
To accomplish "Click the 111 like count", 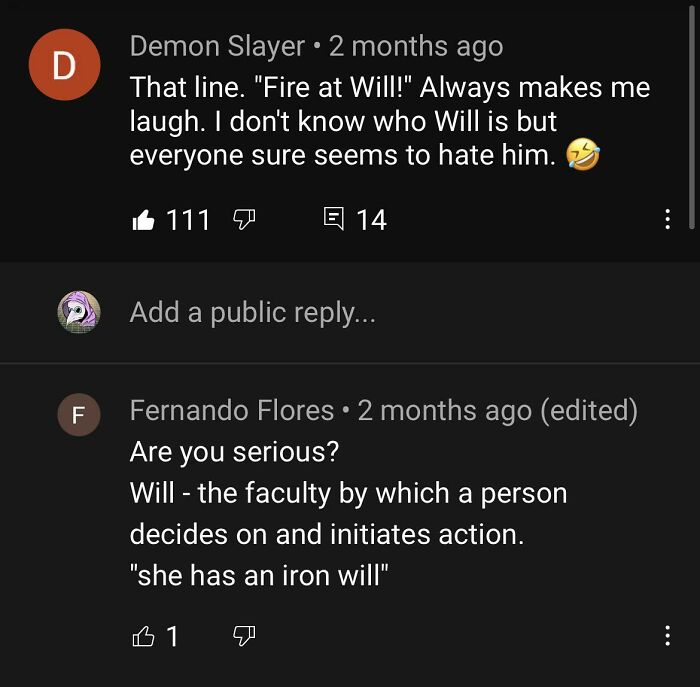I will coord(188,219).
